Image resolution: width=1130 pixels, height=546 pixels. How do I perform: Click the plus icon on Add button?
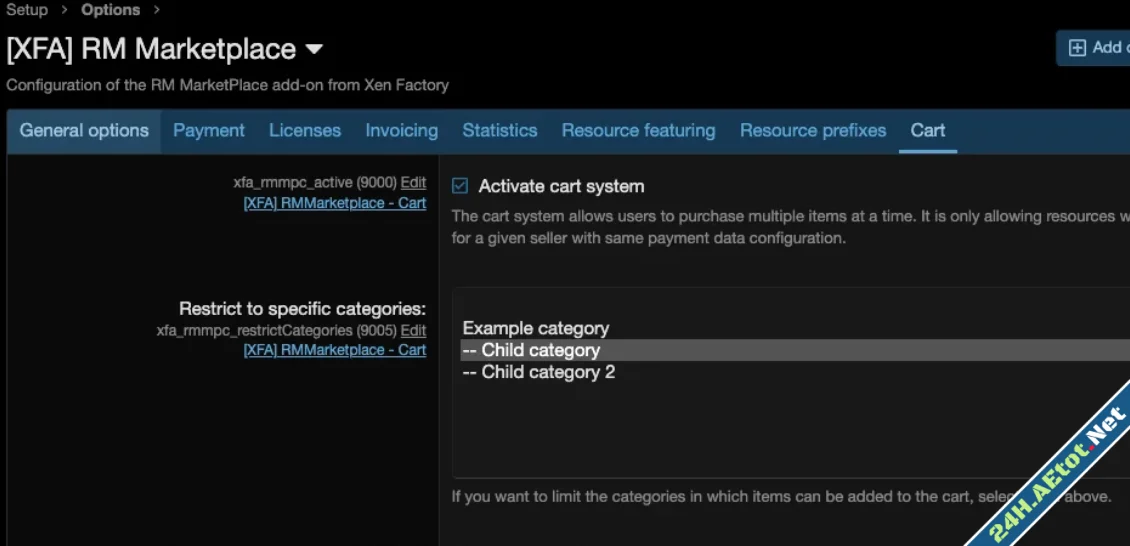[x=1077, y=48]
